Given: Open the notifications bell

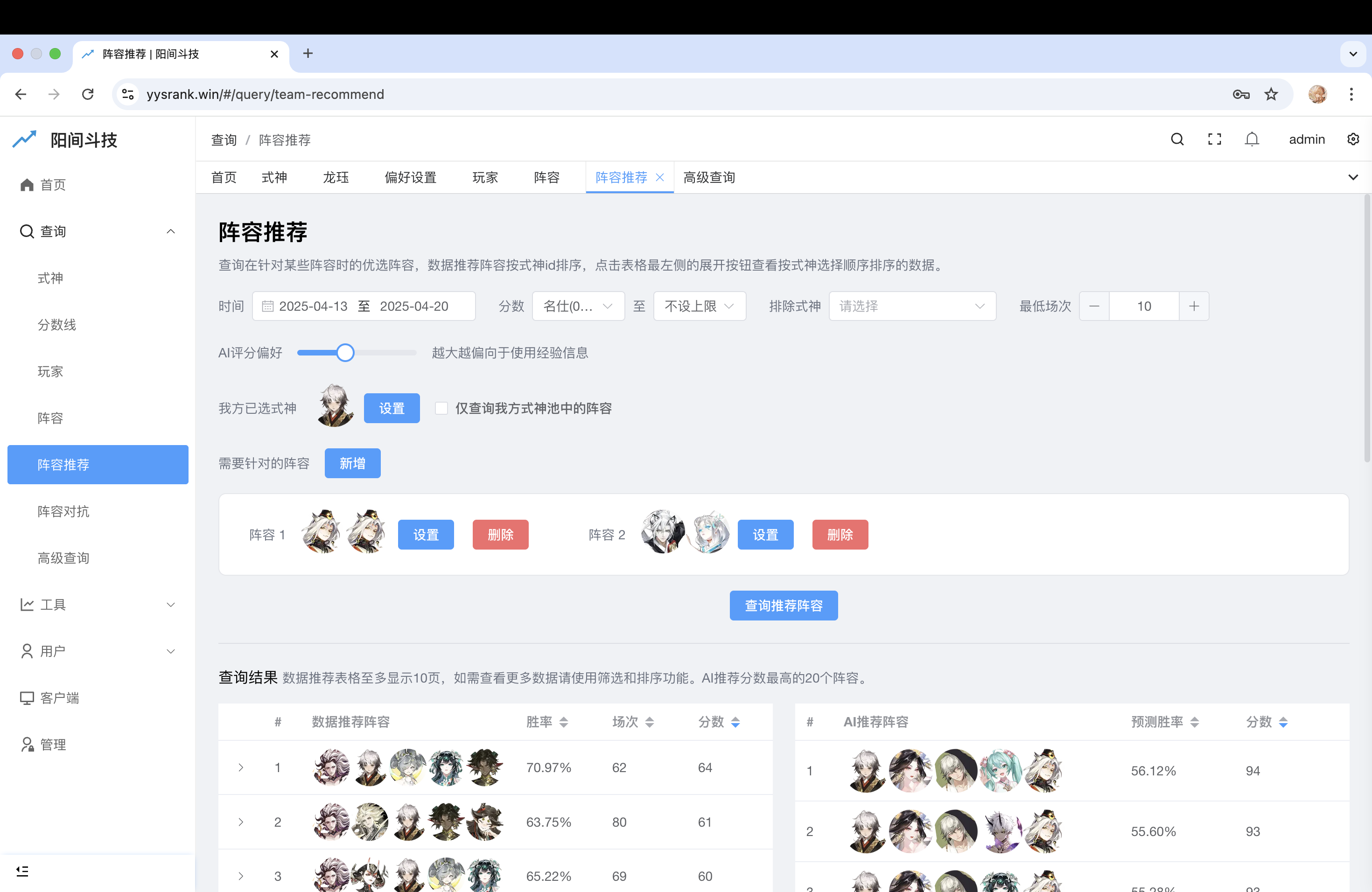Looking at the screenshot, I should click(1252, 139).
